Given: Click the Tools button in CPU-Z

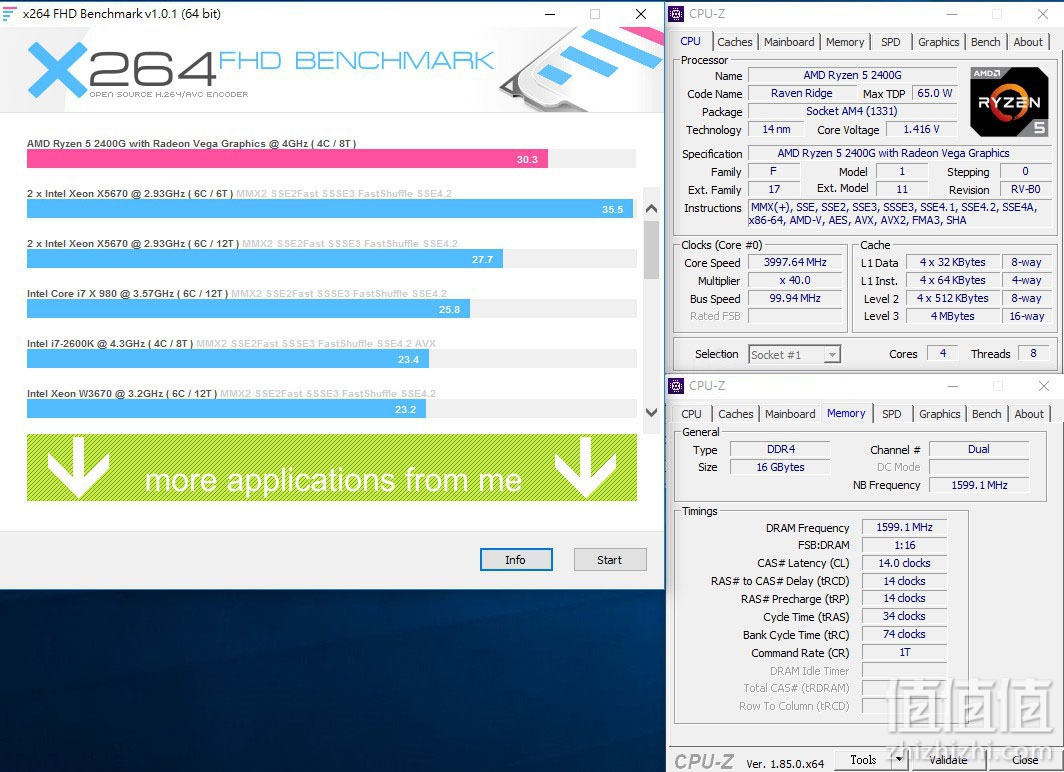Looking at the screenshot, I should click(x=862, y=760).
